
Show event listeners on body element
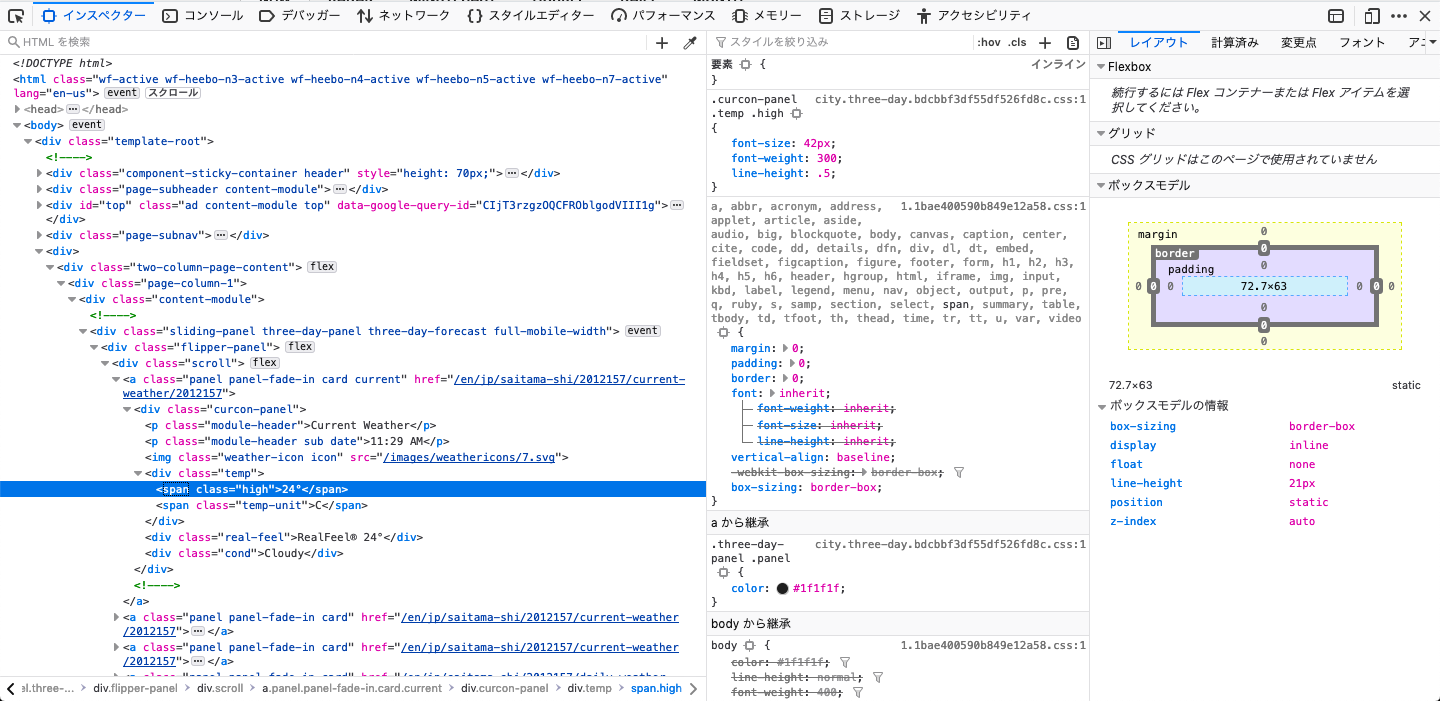pos(87,125)
